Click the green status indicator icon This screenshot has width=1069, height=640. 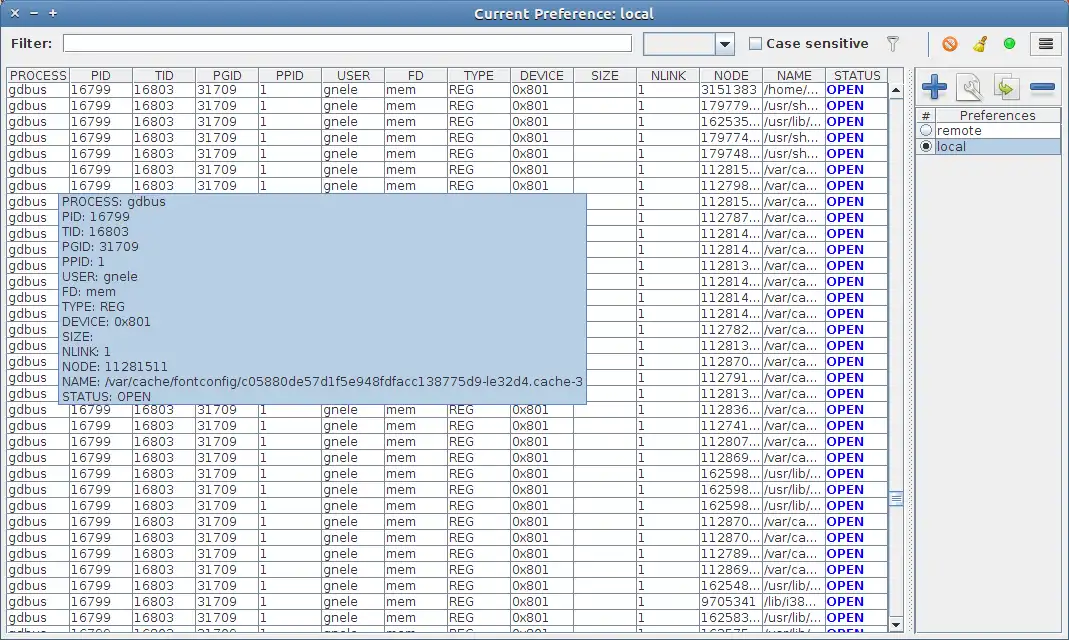(1009, 44)
